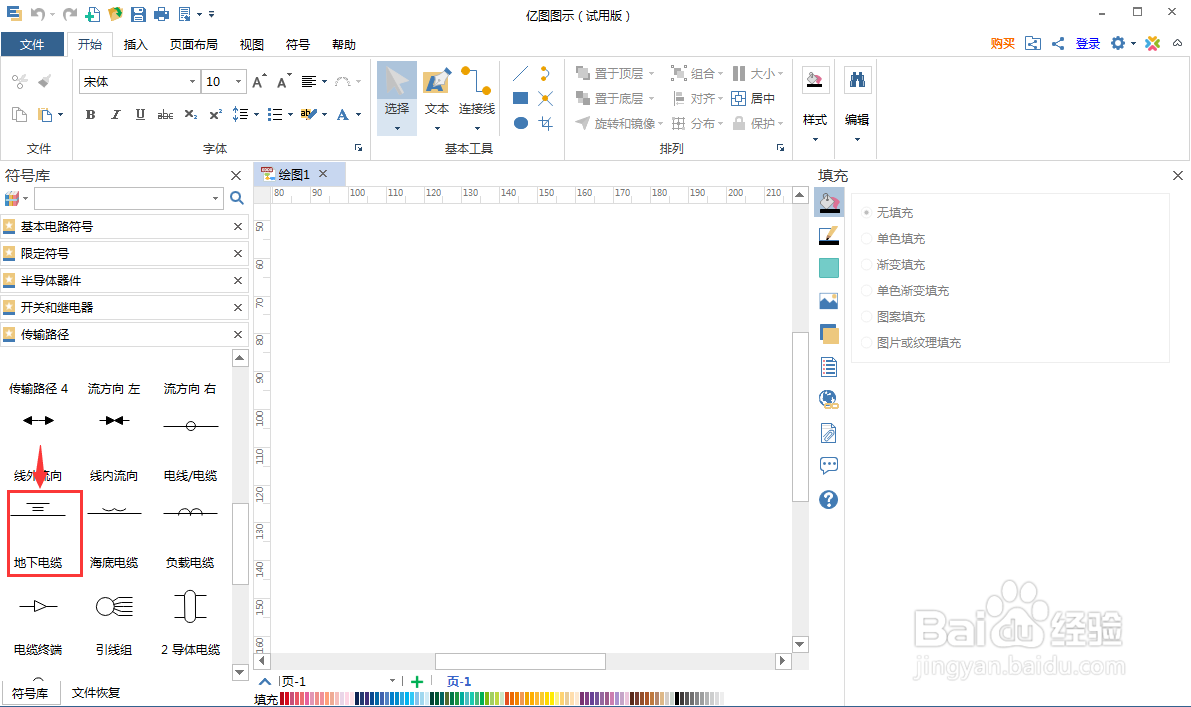1191x707 pixels.
Task: Increase font size with larger A
Action: [x=259, y=81]
